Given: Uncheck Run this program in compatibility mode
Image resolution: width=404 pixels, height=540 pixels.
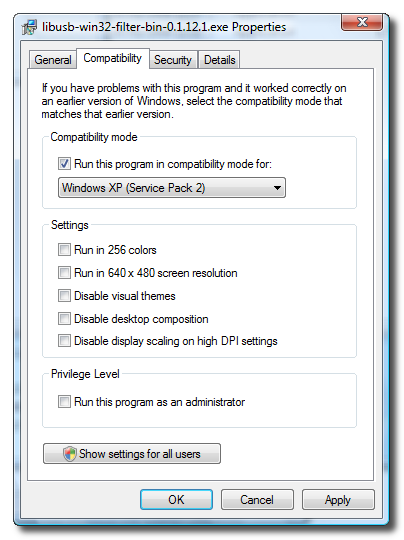Looking at the screenshot, I should [x=64, y=164].
